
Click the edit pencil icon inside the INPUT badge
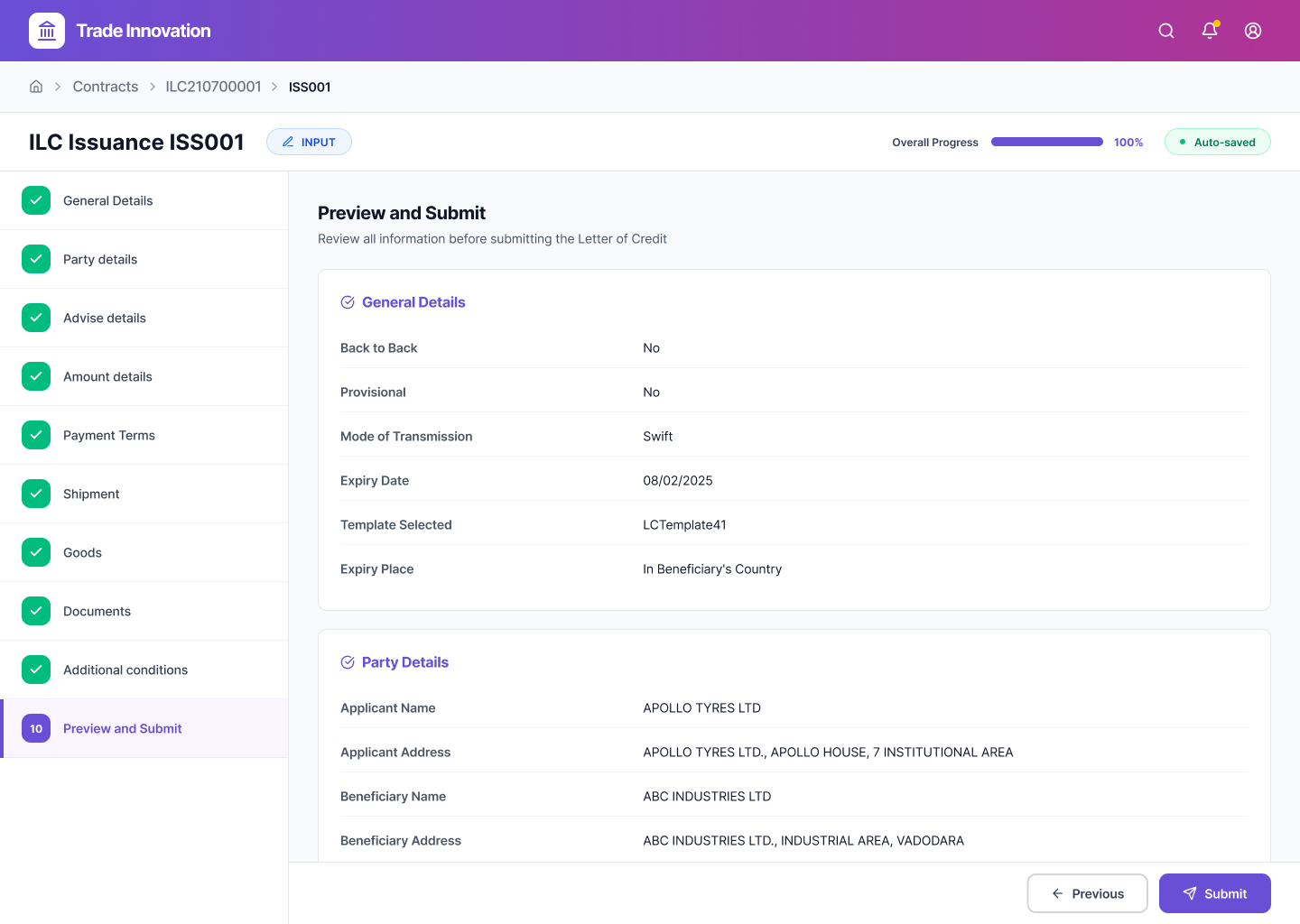(286, 142)
